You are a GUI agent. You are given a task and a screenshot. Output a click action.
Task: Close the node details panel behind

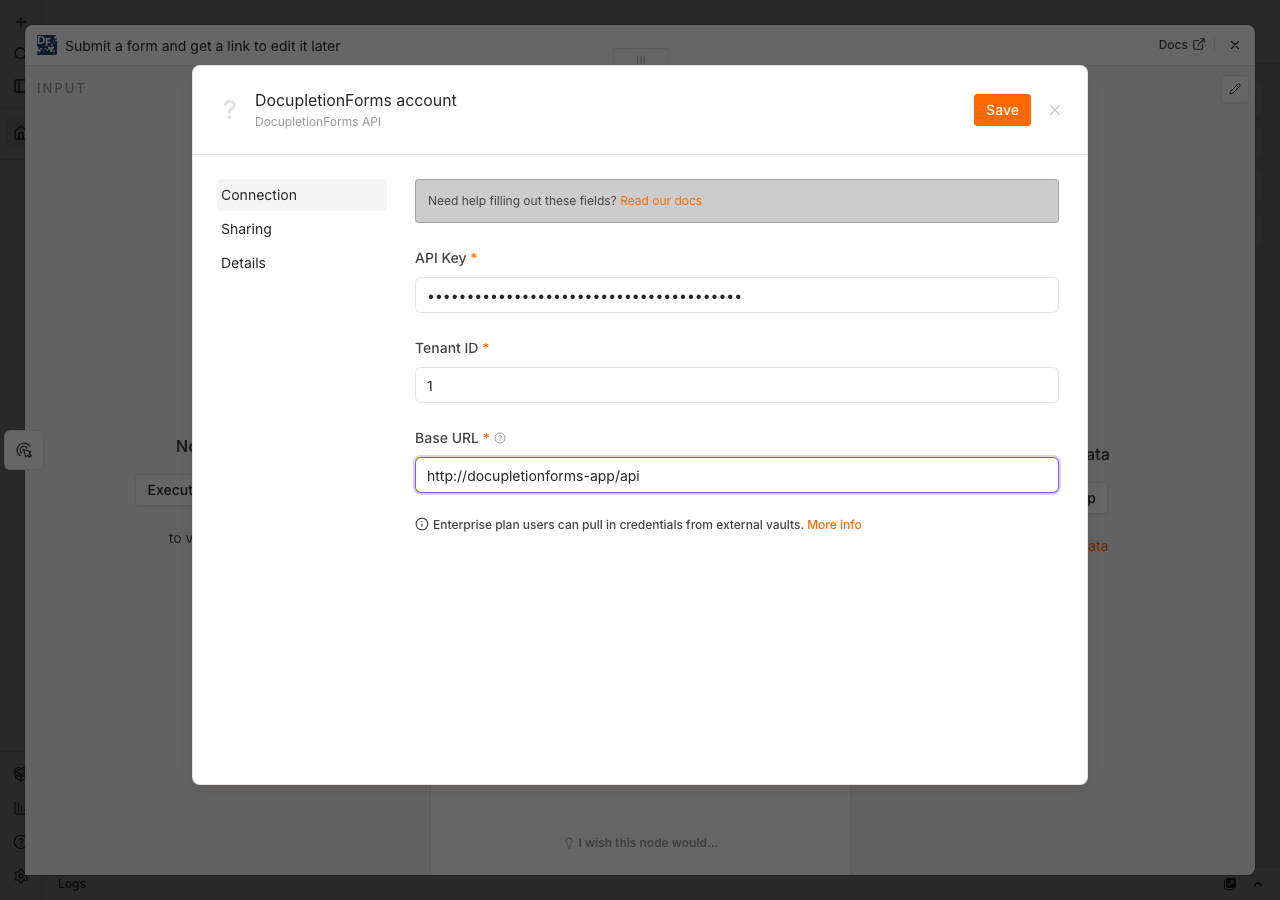pos(1235,45)
